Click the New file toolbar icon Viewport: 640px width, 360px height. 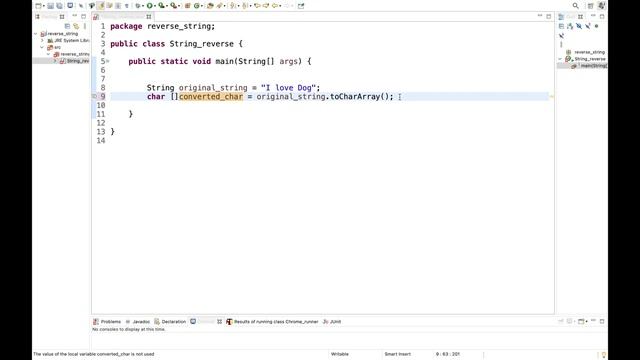tap(38, 6)
